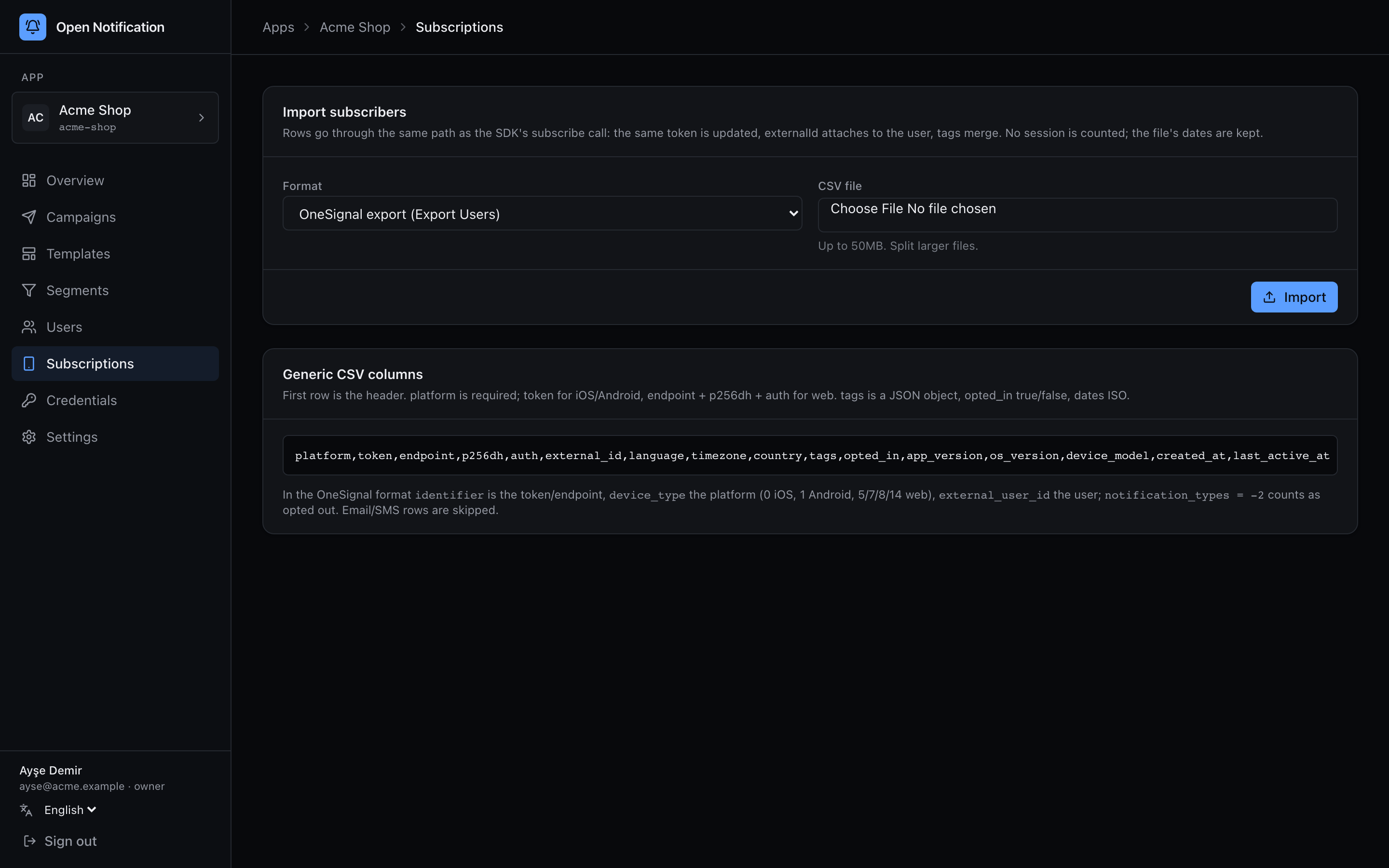The image size is (1389, 868).
Task: Click the "acme-shop" slug text
Action: click(x=87, y=127)
